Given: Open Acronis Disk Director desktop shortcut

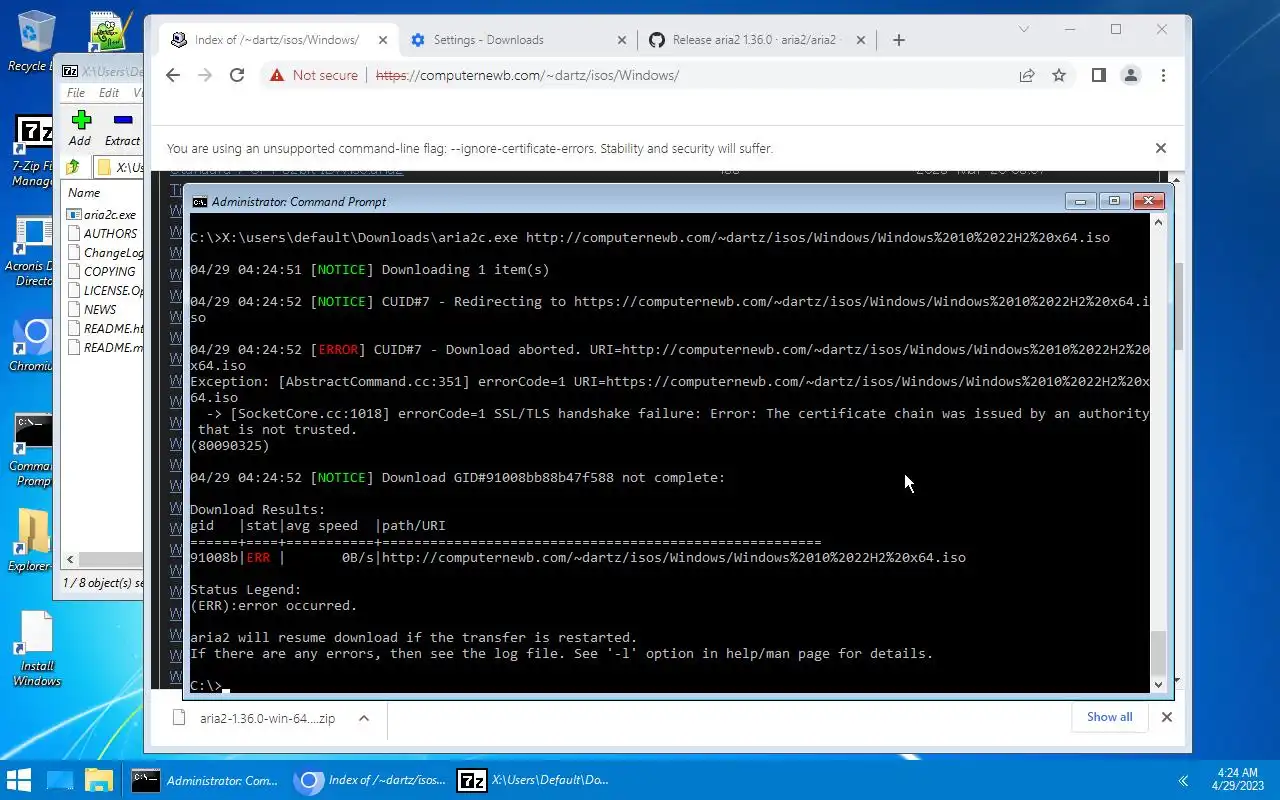Looking at the screenshot, I should (33, 251).
